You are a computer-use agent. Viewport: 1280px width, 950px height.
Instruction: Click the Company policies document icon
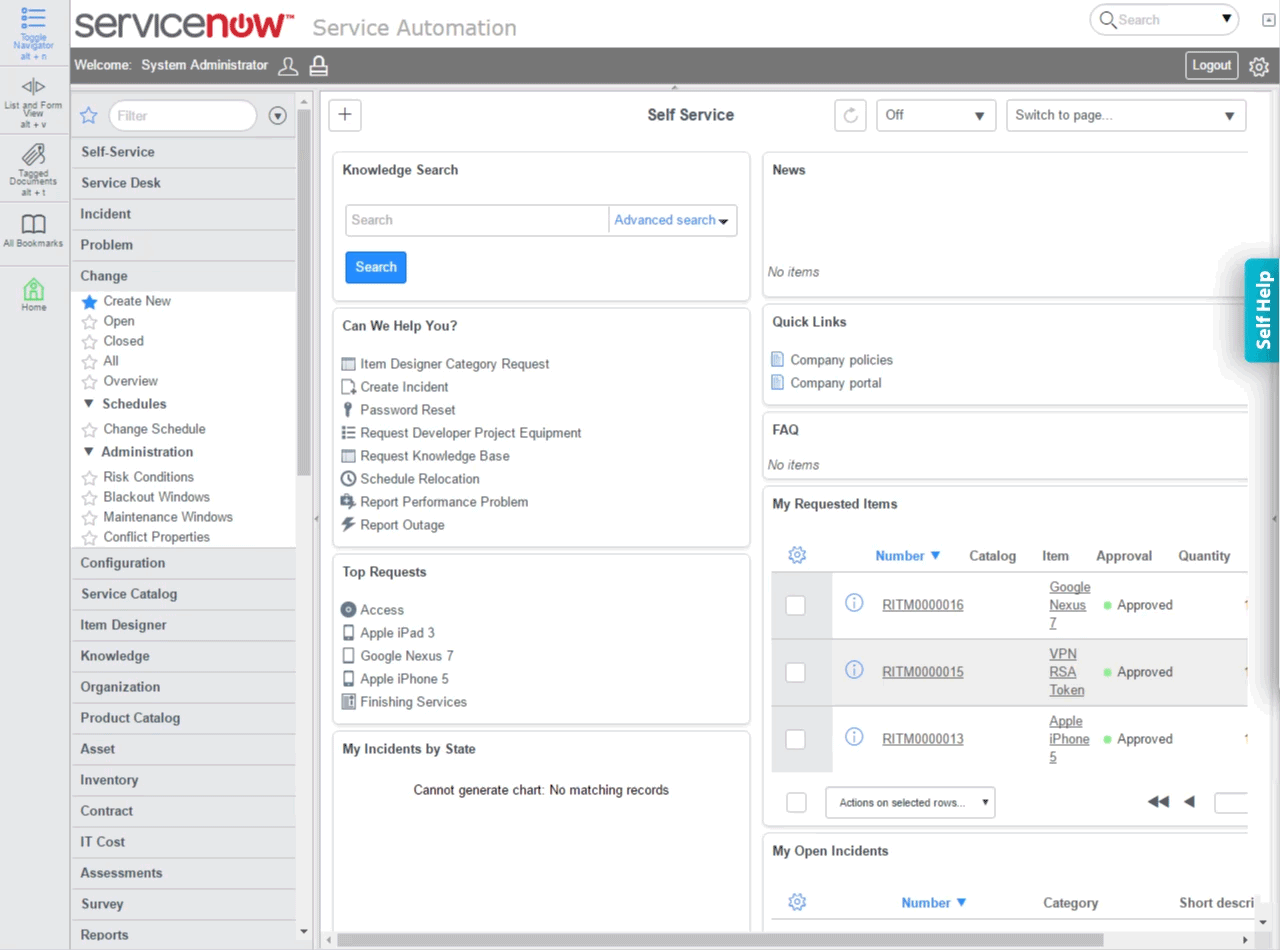[778, 360]
